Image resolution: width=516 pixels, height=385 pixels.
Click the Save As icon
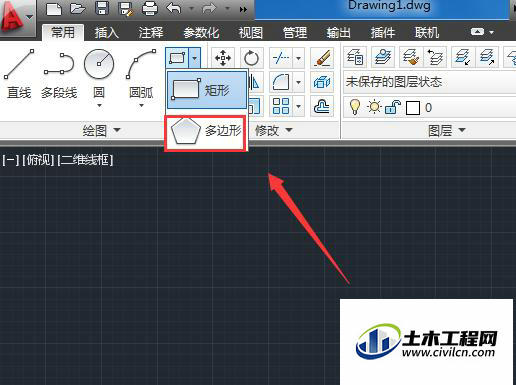(126, 8)
